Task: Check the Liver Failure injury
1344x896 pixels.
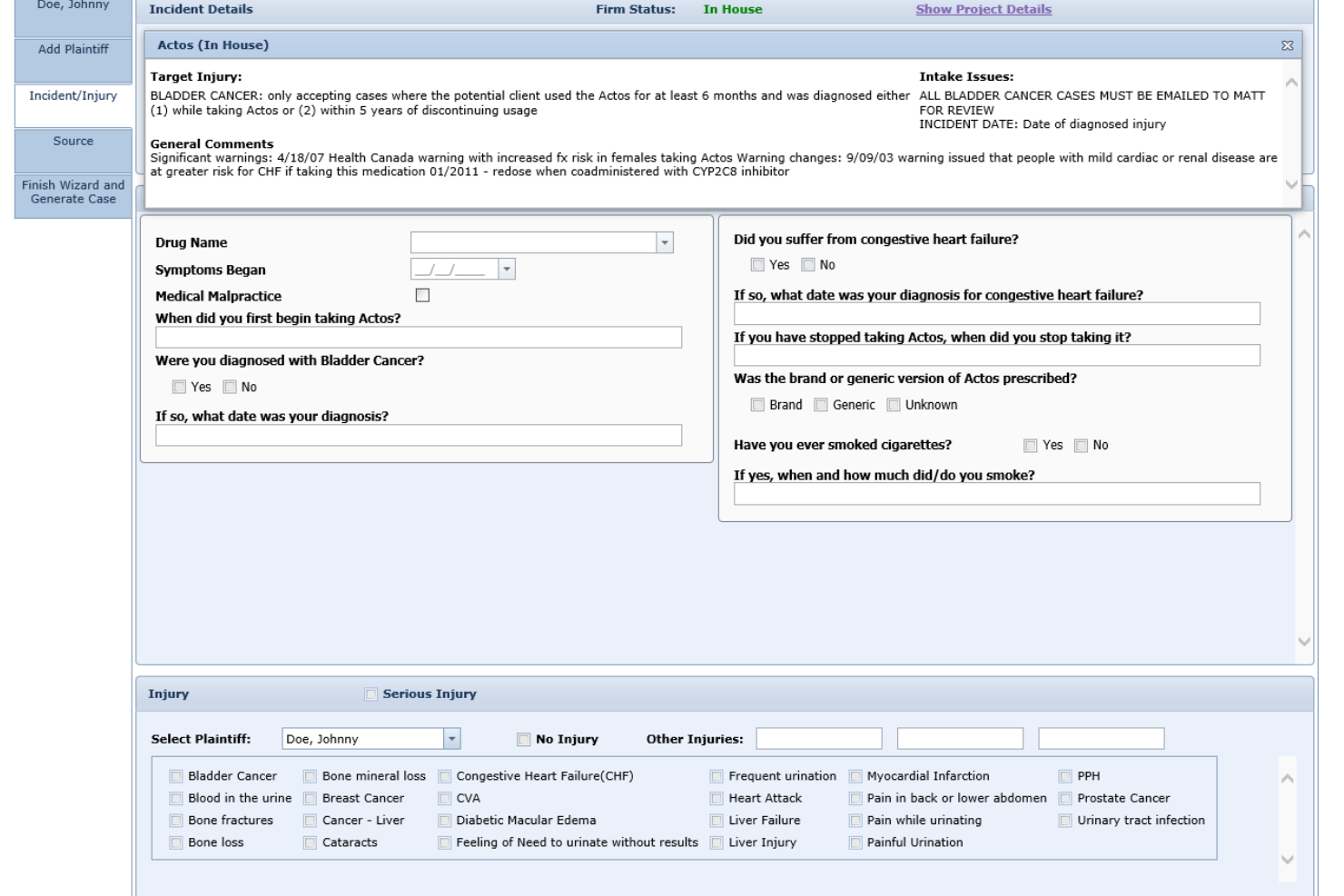Action: click(716, 822)
